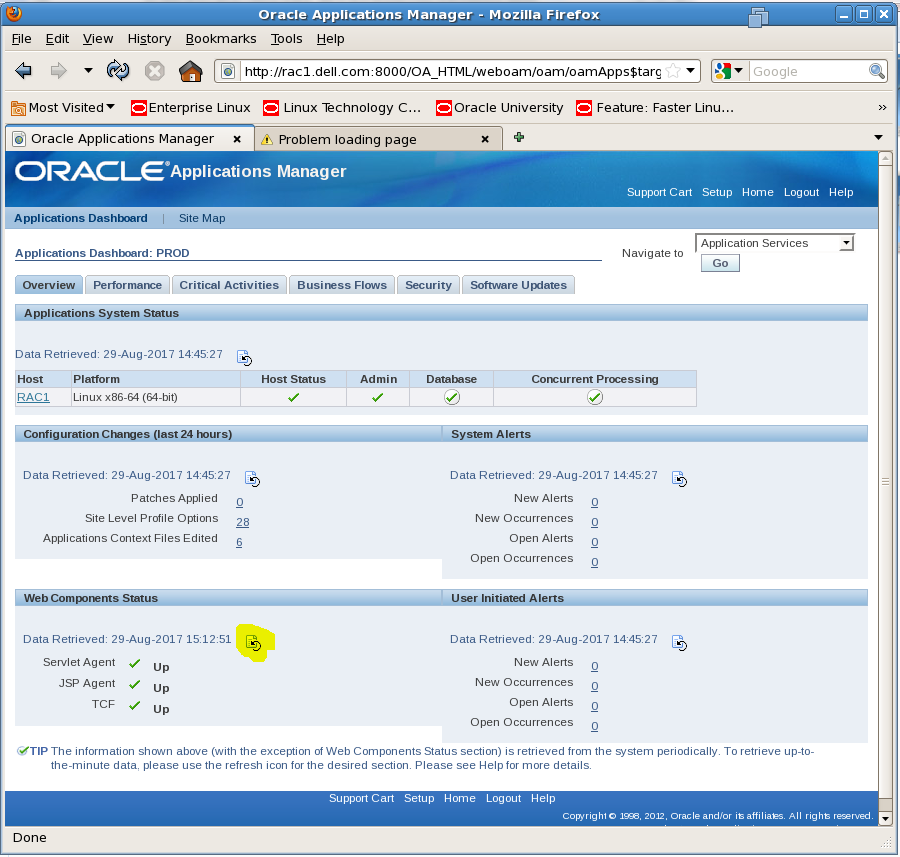Click the vertical scrollbar down arrow
This screenshot has width=900, height=857.
(885, 819)
